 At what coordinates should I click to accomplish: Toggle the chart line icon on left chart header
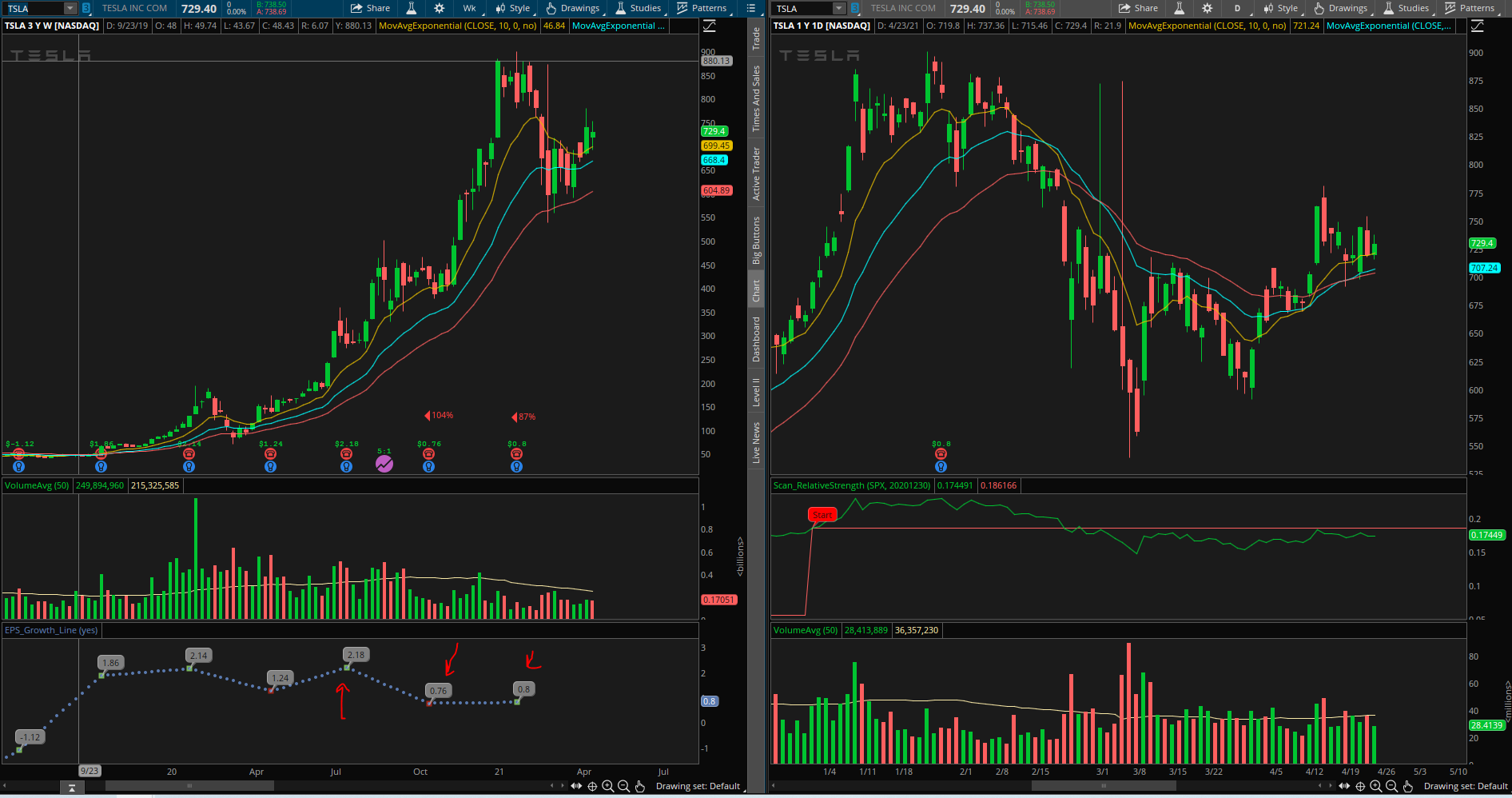click(709, 26)
